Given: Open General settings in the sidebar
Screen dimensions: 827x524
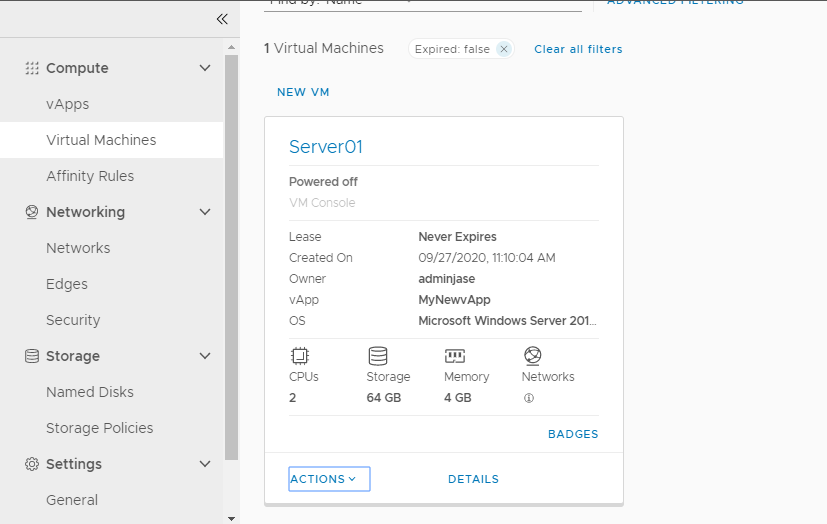Looking at the screenshot, I should point(72,500).
